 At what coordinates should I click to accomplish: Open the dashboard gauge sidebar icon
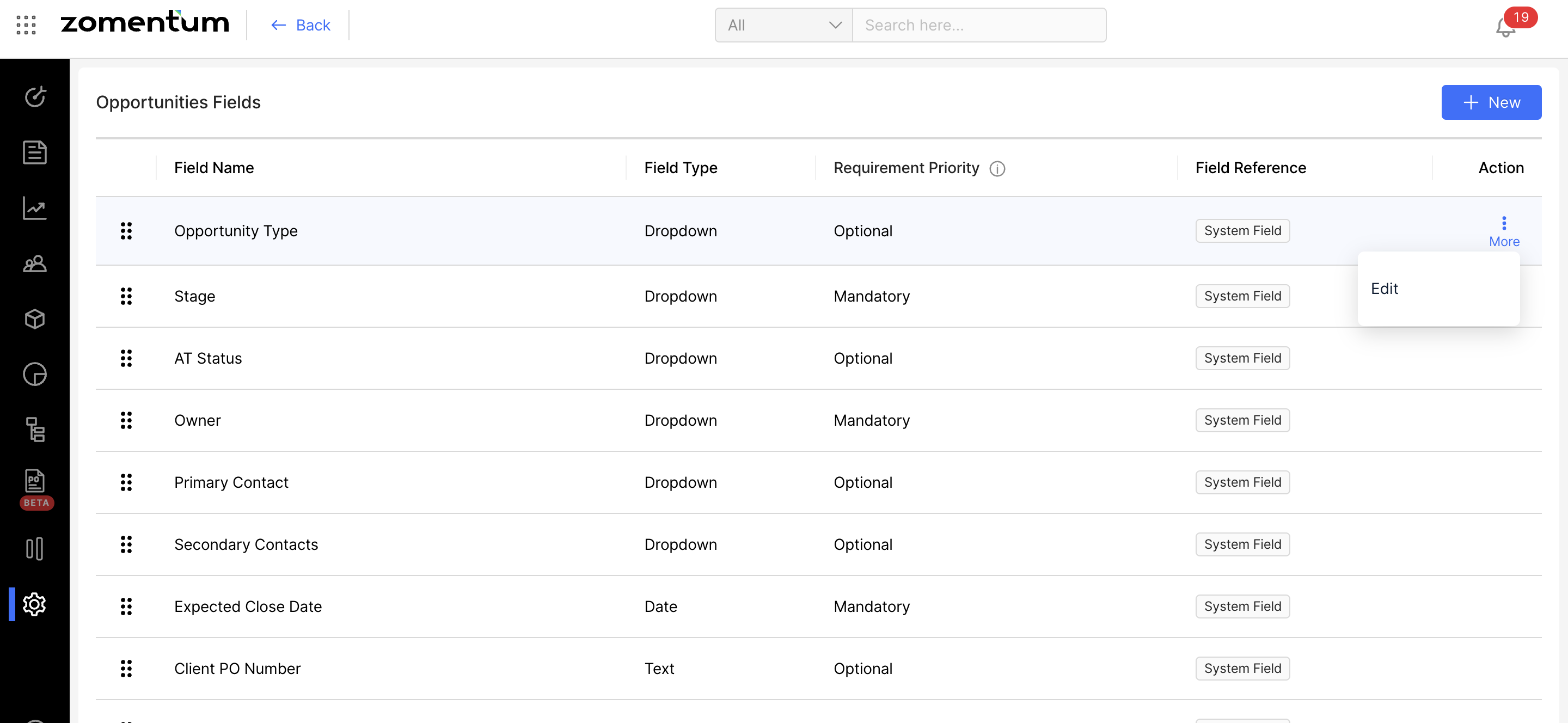tap(35, 96)
